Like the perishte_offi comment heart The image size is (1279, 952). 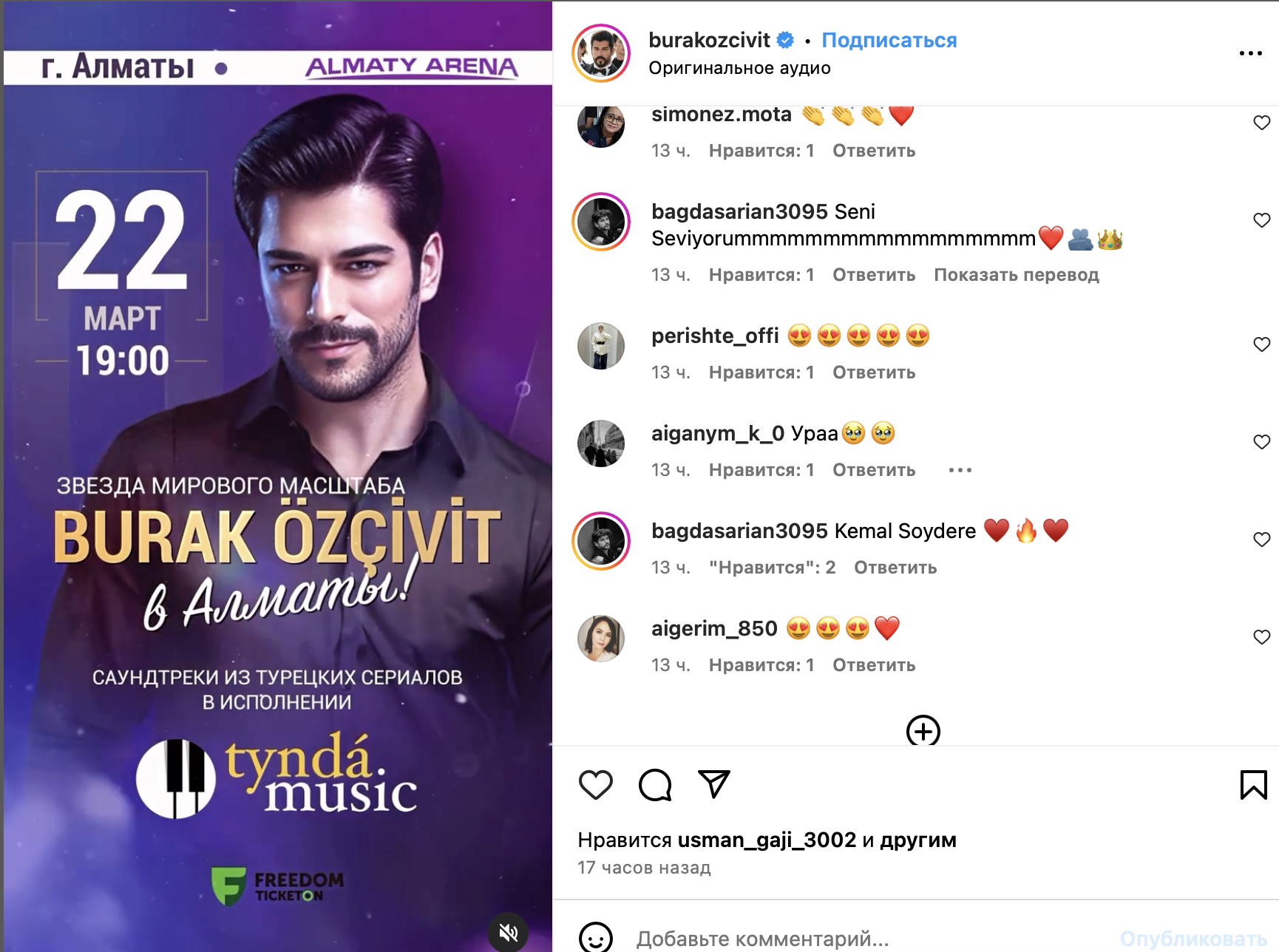pos(1262,344)
